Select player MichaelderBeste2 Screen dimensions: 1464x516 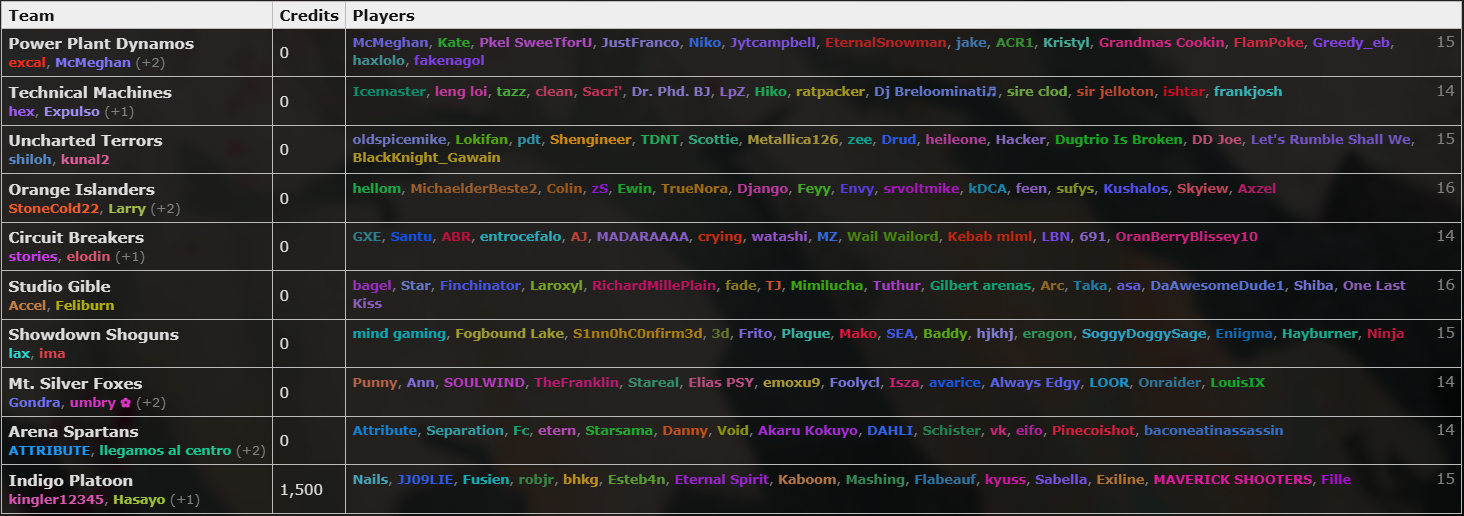point(474,188)
